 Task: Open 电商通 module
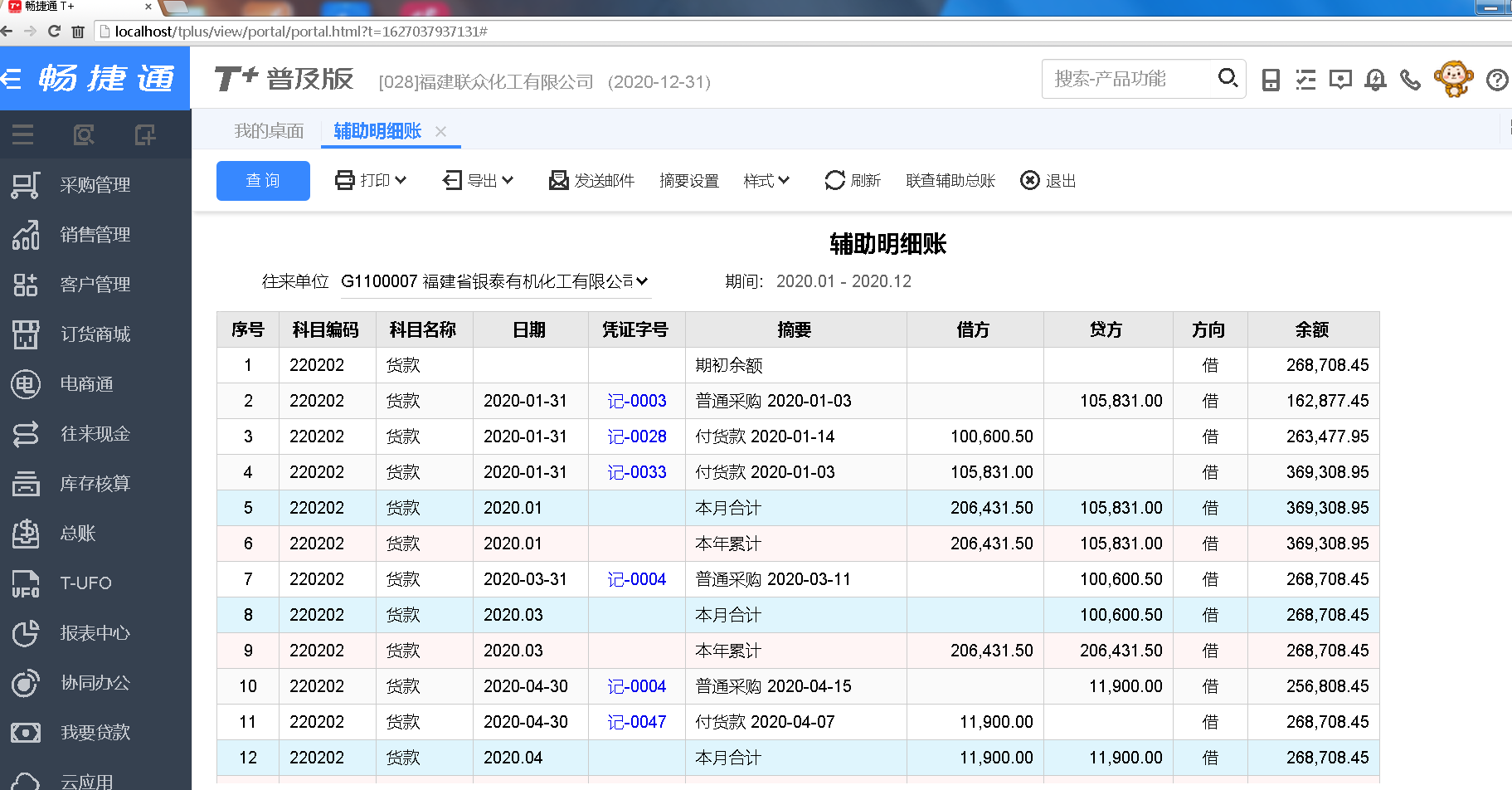click(95, 384)
